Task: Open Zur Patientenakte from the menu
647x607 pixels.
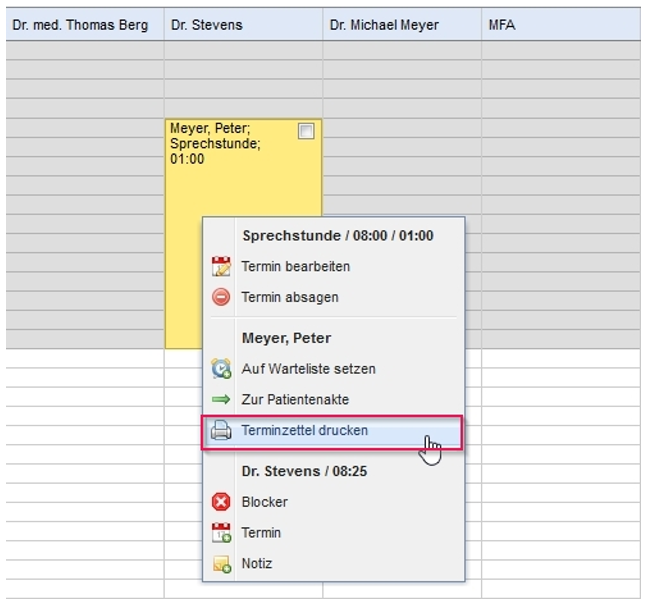Action: tap(295, 400)
